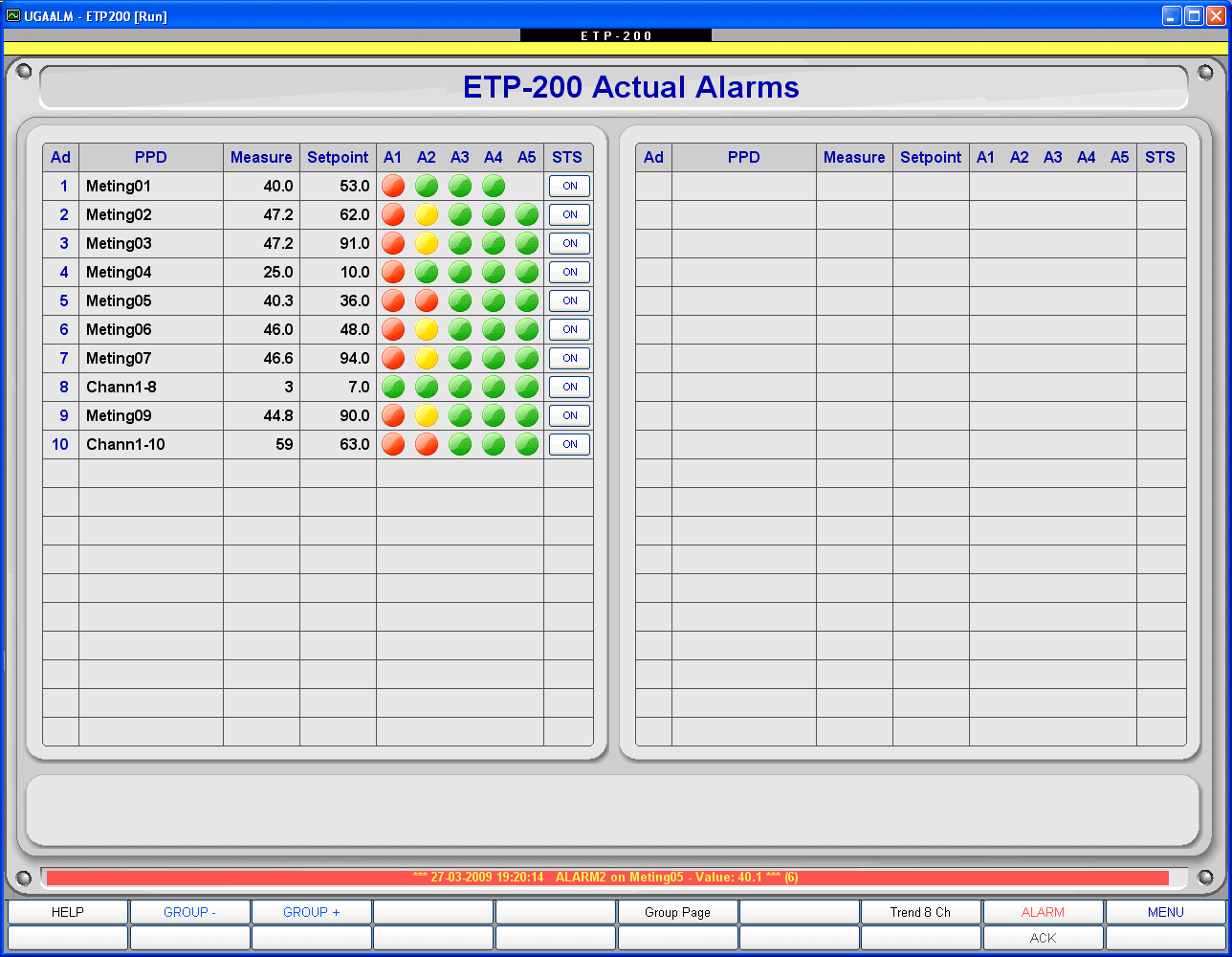Toggle the ON status button for Meting03

pos(569,243)
